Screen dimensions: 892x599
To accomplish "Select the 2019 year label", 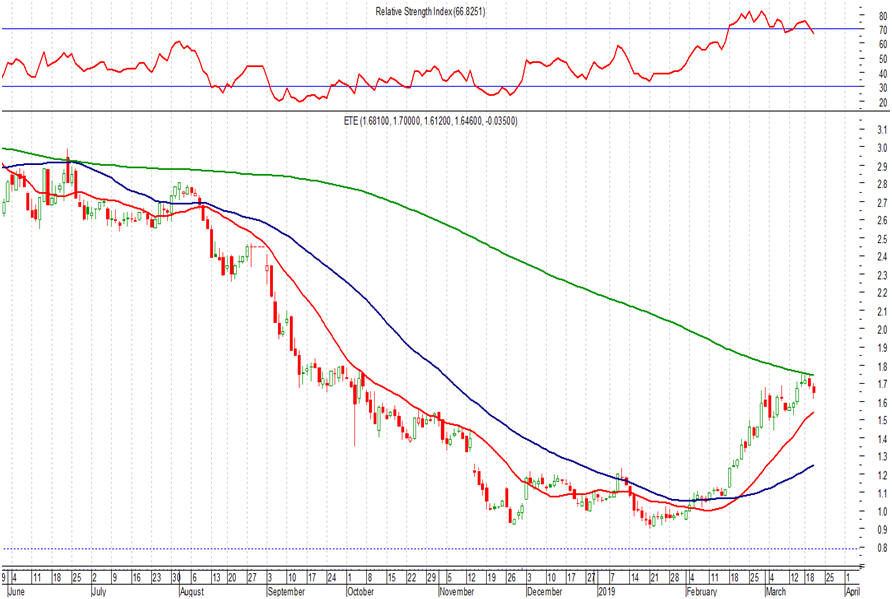I will (x=607, y=592).
